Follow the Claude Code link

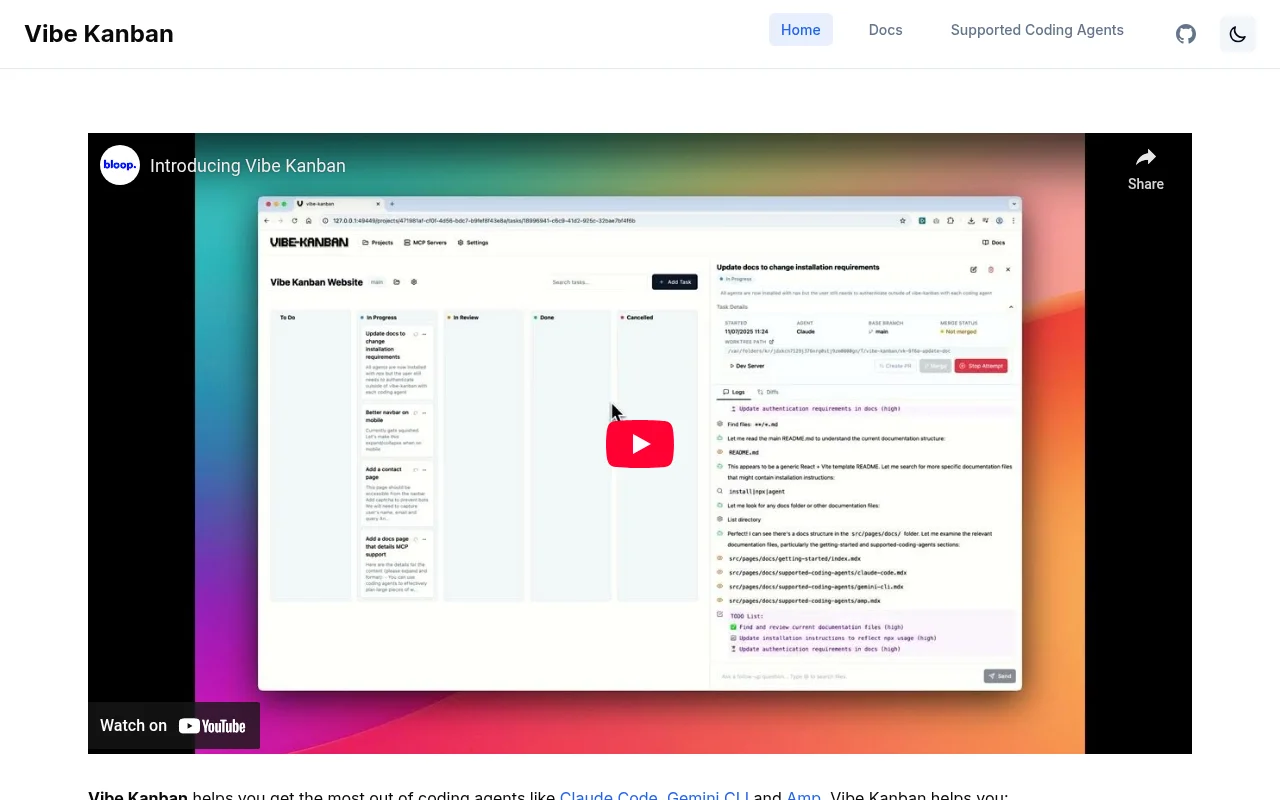[608, 795]
